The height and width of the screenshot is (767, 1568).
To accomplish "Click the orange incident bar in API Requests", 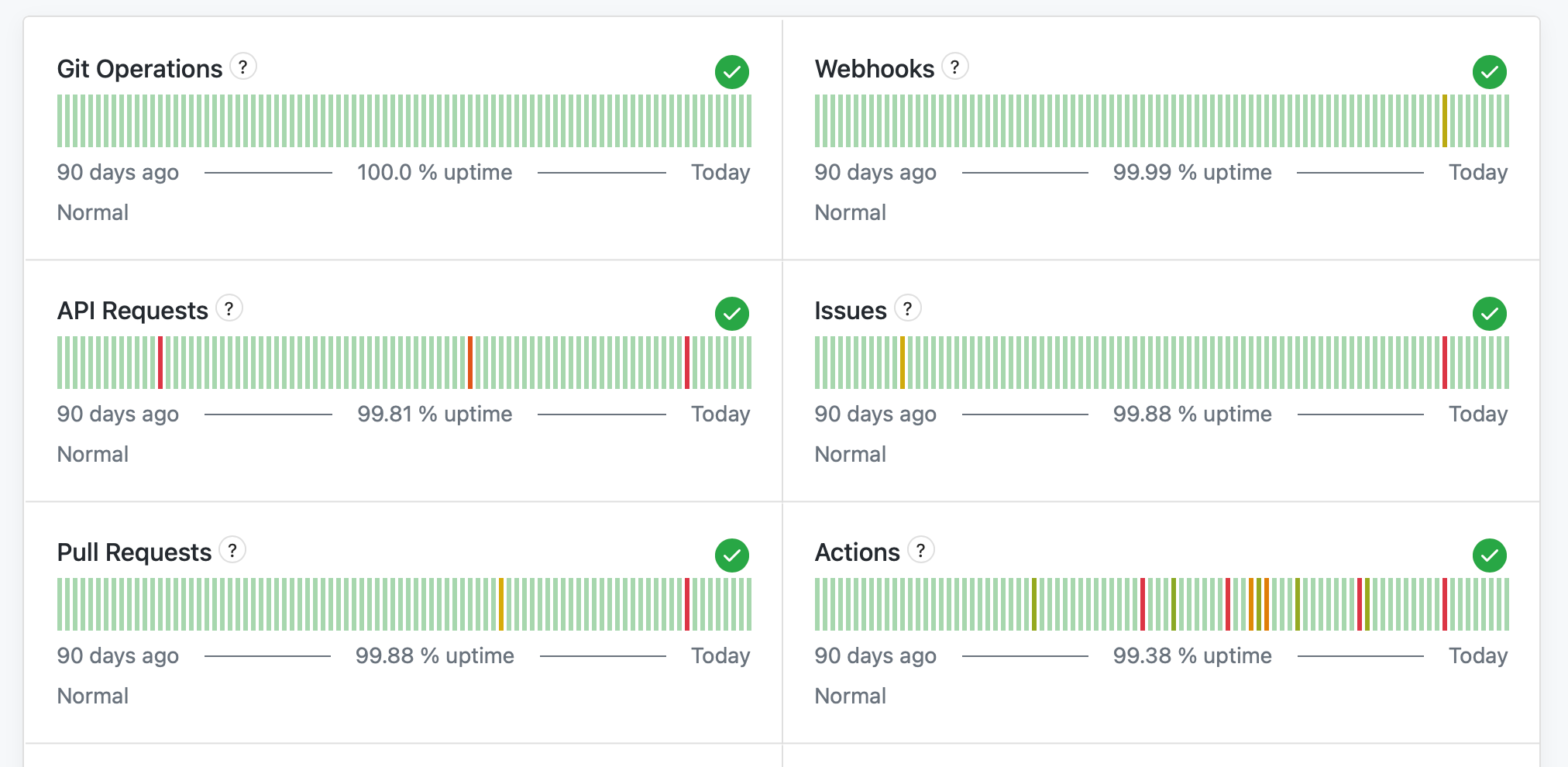I will point(470,363).
